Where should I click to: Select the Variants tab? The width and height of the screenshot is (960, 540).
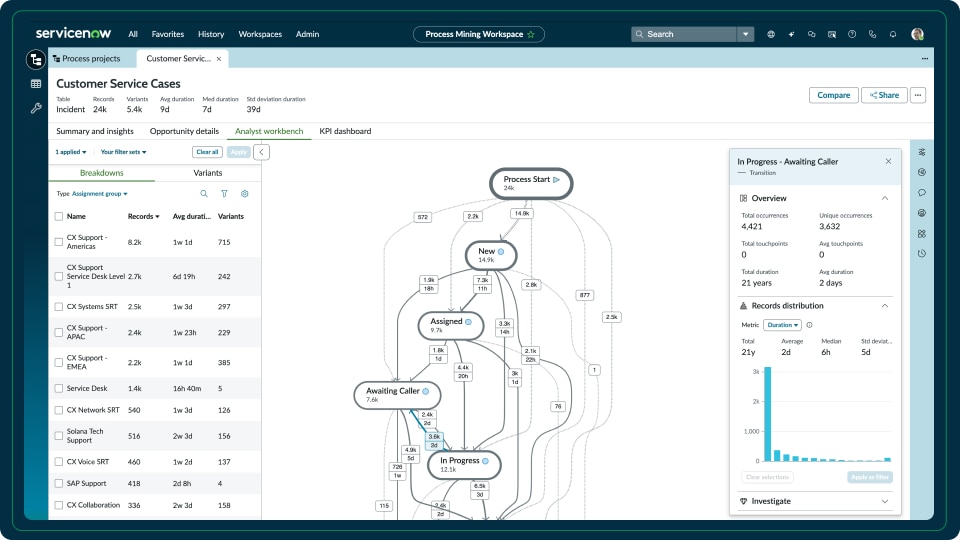208,173
